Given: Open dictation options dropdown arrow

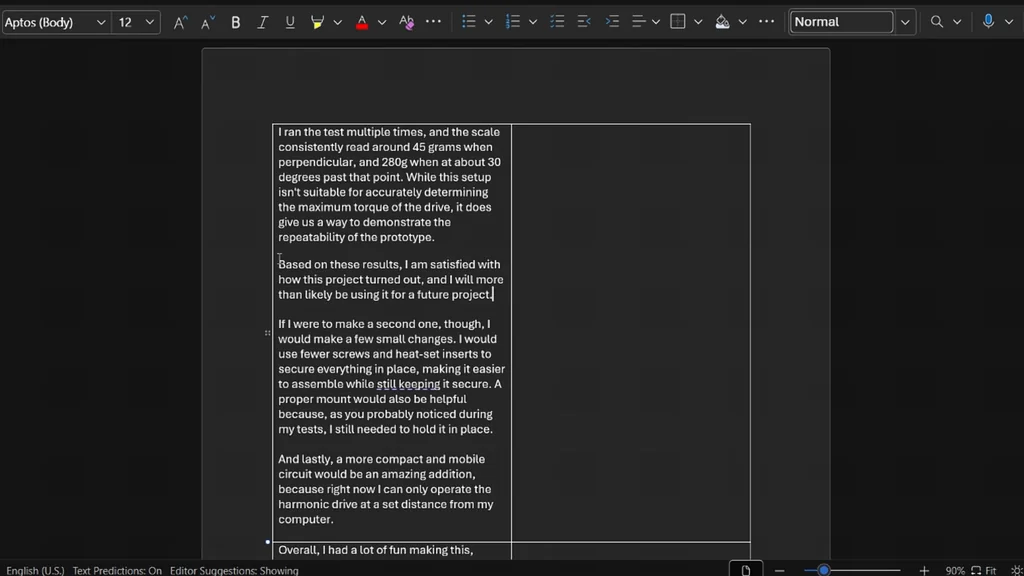Looking at the screenshot, I should click(x=1009, y=22).
